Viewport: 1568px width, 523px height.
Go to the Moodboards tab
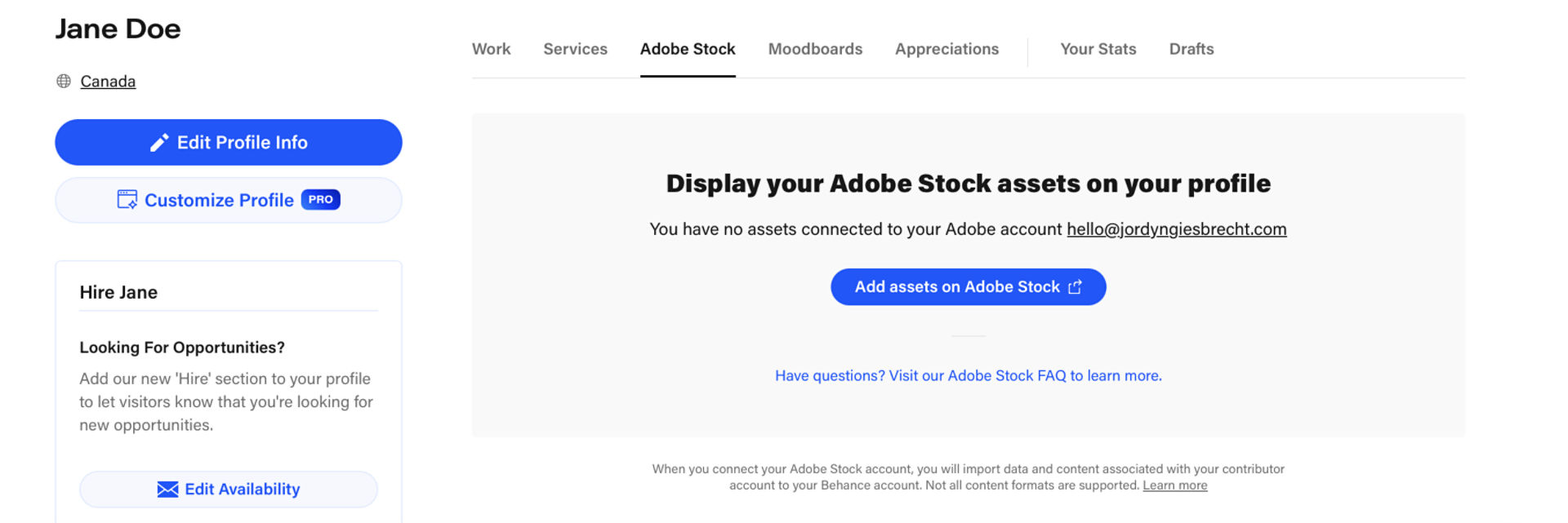[815, 49]
